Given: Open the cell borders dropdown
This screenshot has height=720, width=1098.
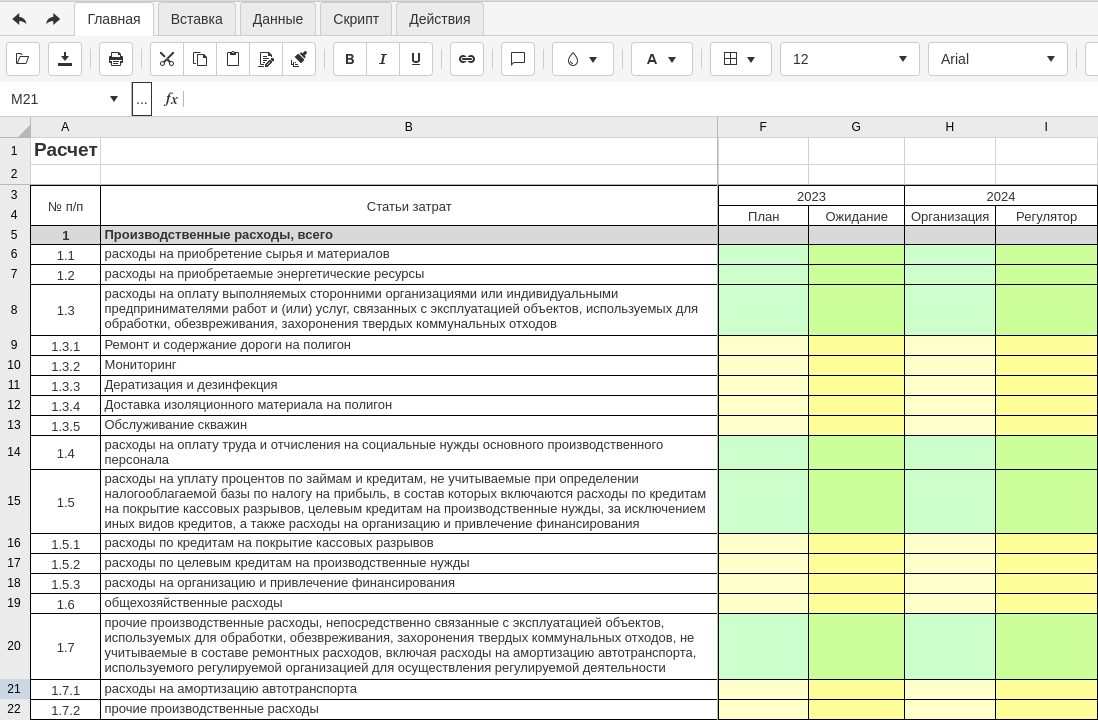Looking at the screenshot, I should coord(740,59).
